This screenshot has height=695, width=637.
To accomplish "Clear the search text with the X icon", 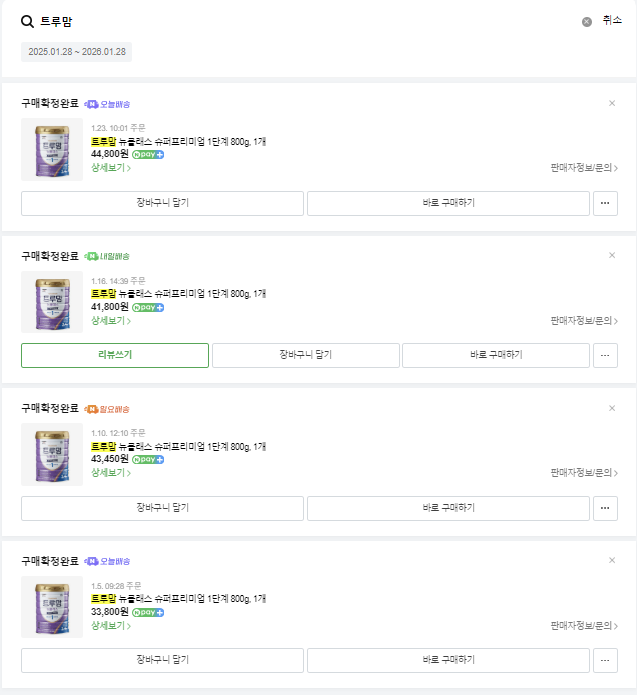I will 587,21.
